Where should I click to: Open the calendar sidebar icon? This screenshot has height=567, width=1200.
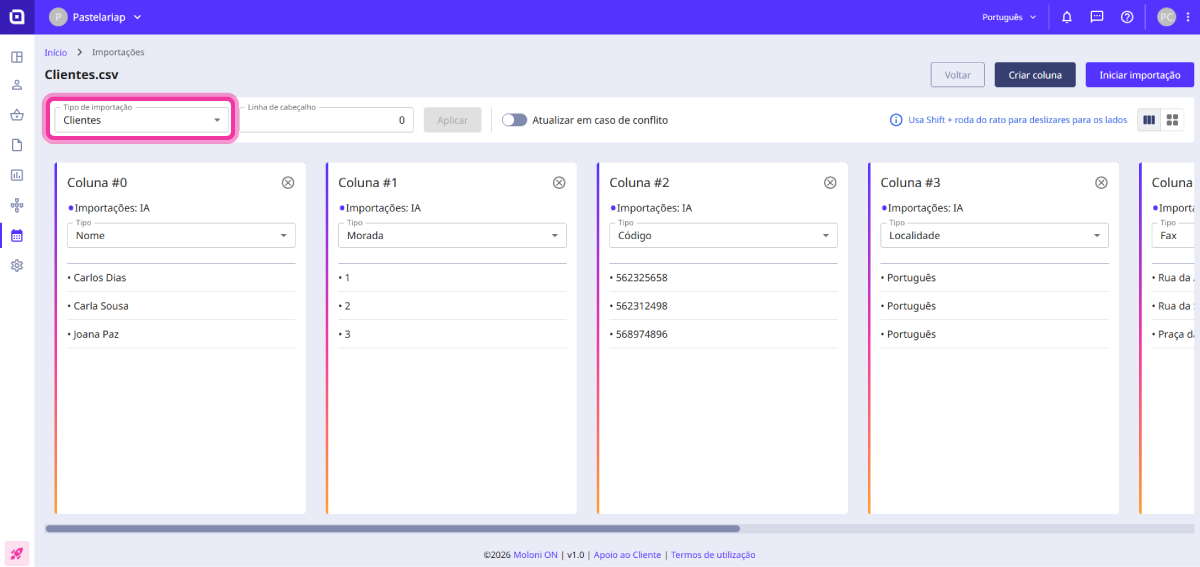[x=17, y=236]
